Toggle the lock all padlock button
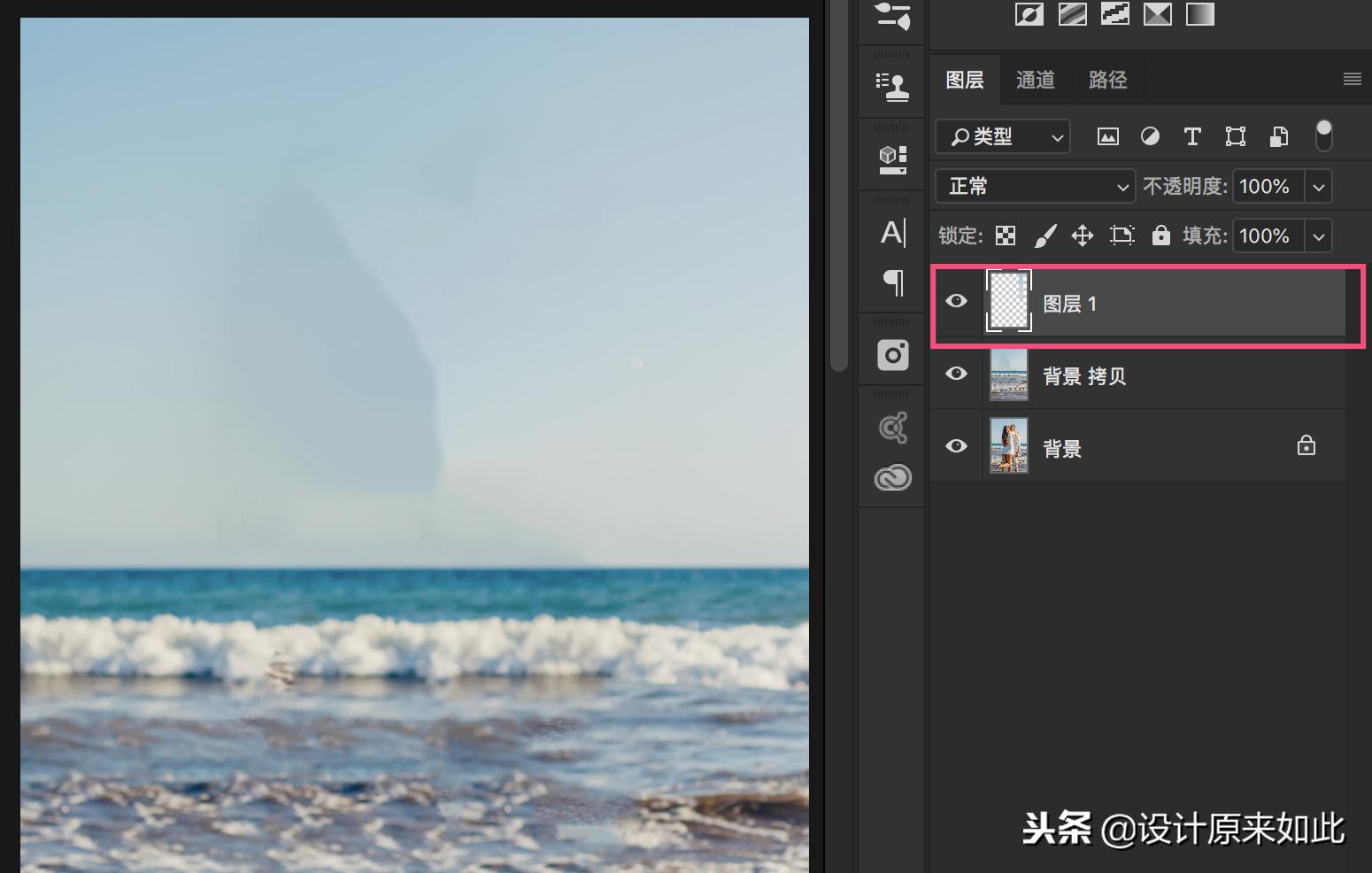The height and width of the screenshot is (873, 1372). [x=1160, y=236]
